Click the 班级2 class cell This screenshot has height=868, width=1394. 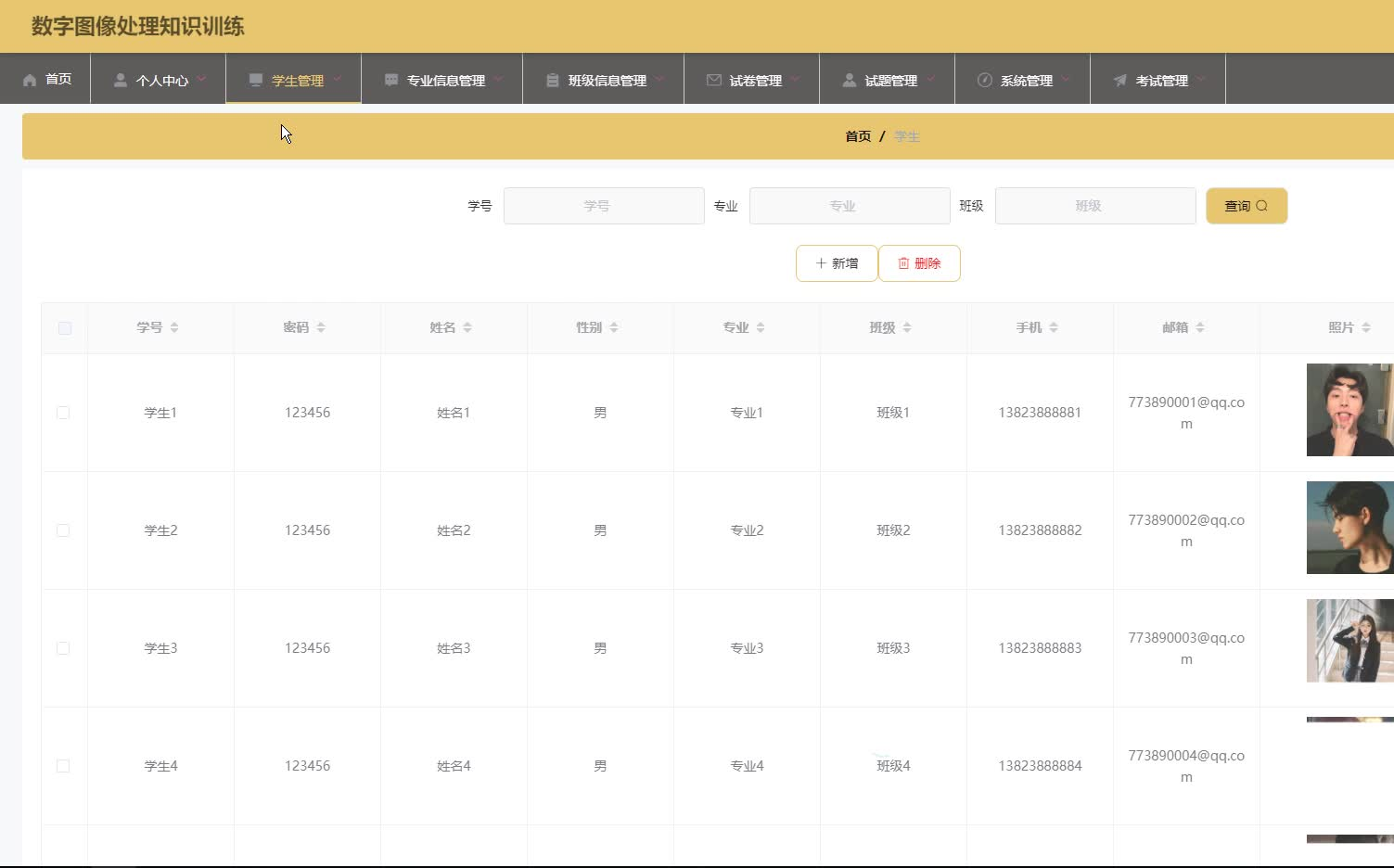click(x=893, y=530)
